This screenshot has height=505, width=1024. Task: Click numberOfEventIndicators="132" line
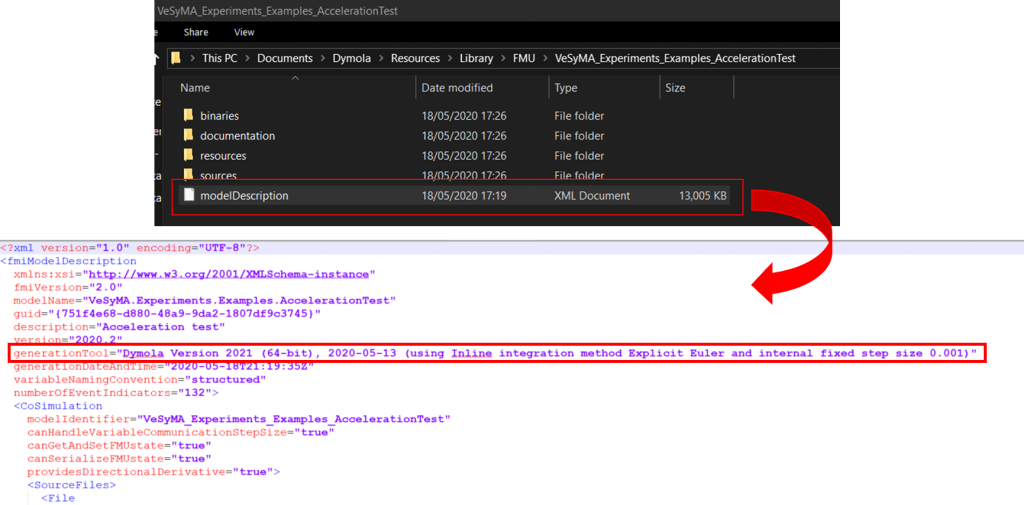click(x=116, y=393)
